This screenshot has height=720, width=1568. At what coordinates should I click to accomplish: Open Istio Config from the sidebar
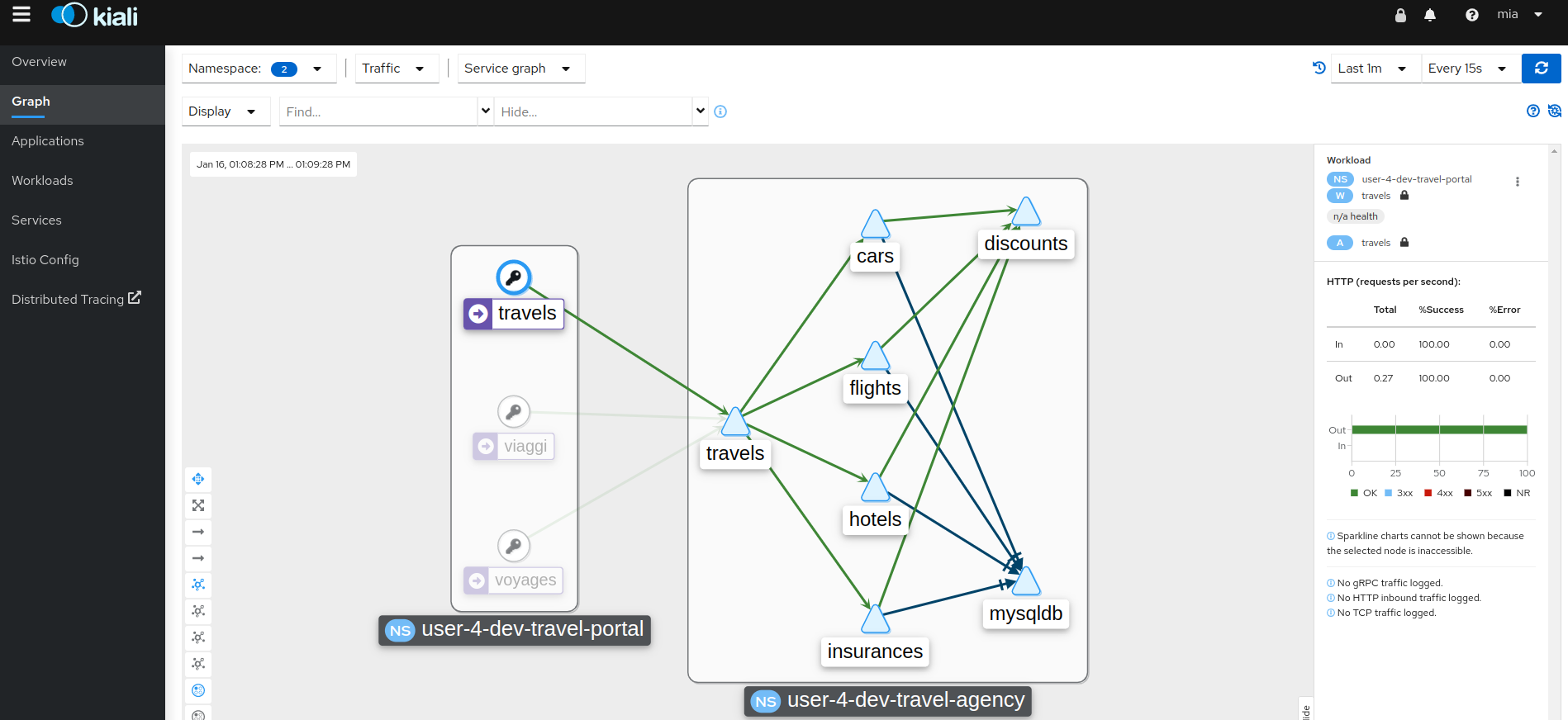tap(45, 260)
